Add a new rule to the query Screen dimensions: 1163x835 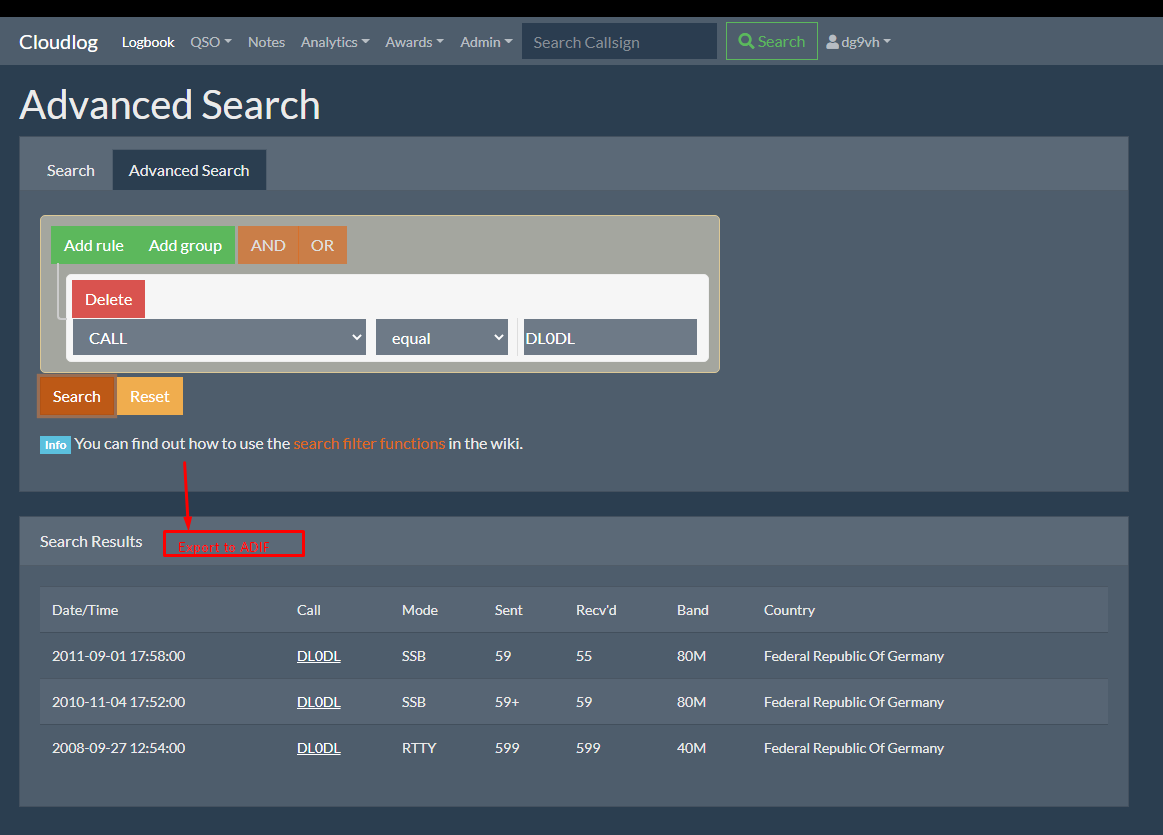click(93, 245)
